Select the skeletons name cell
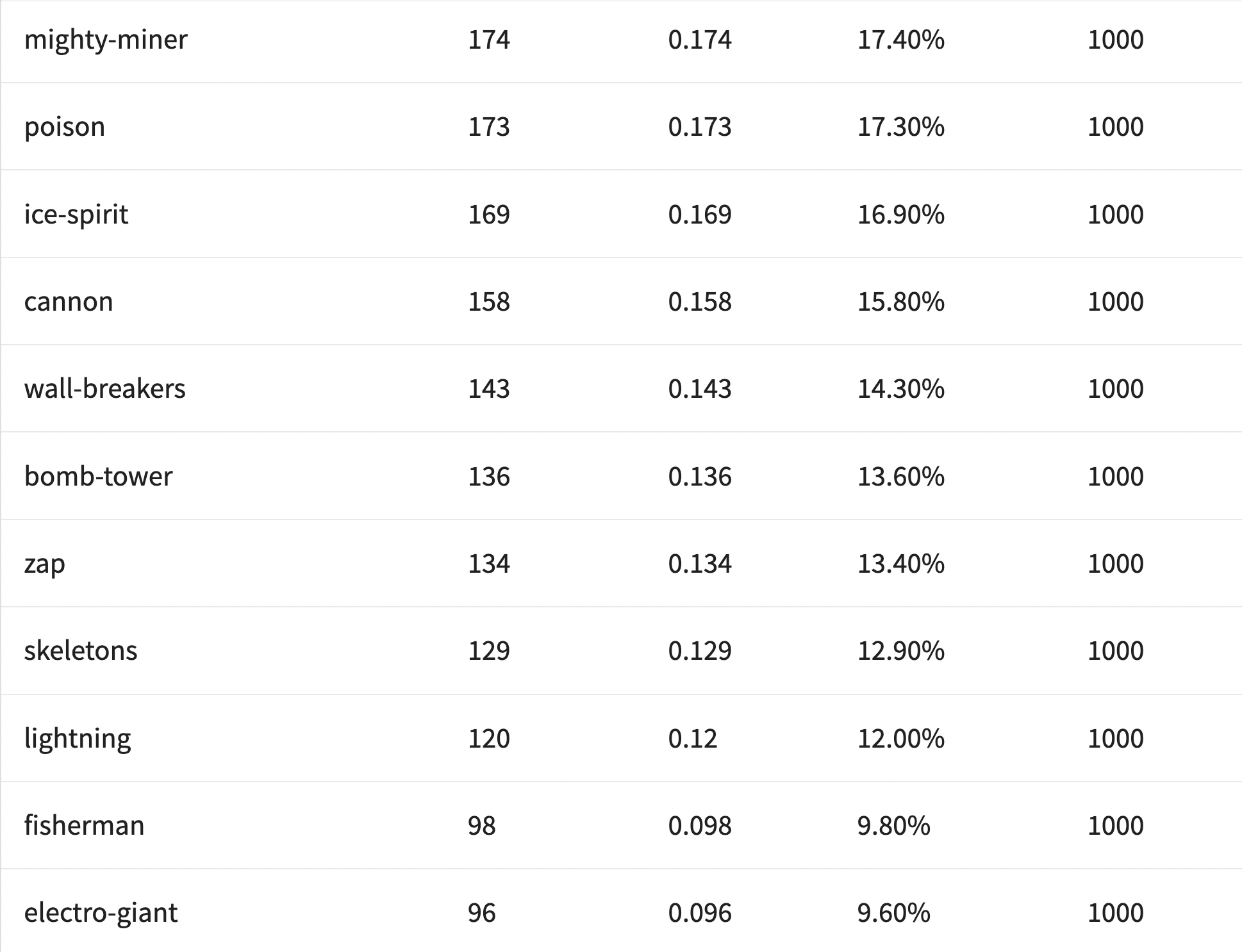 [x=81, y=651]
